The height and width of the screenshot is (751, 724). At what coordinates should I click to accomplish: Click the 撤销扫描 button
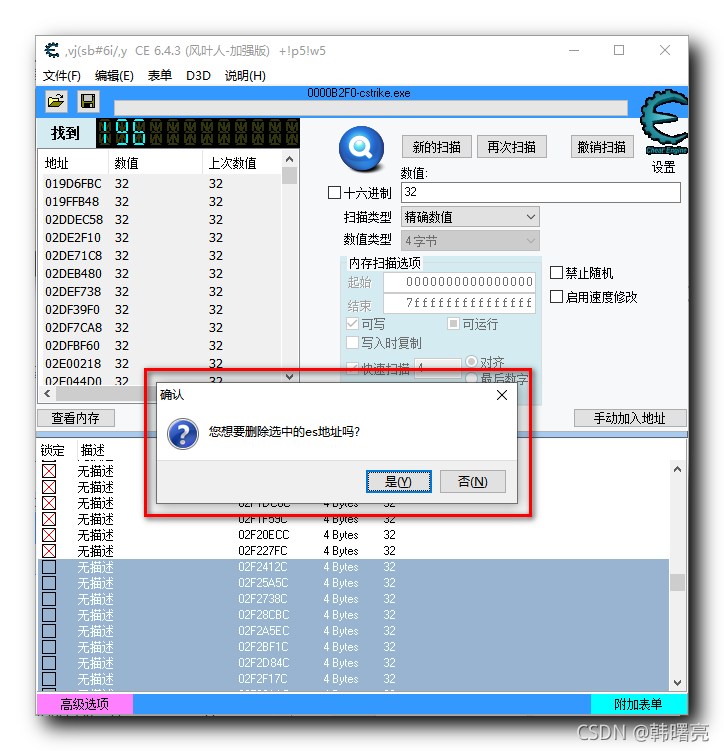pos(602,147)
